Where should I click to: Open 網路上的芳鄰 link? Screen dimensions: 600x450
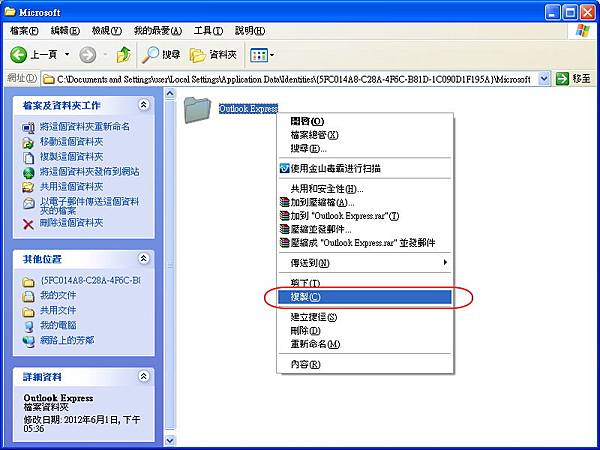(67, 340)
